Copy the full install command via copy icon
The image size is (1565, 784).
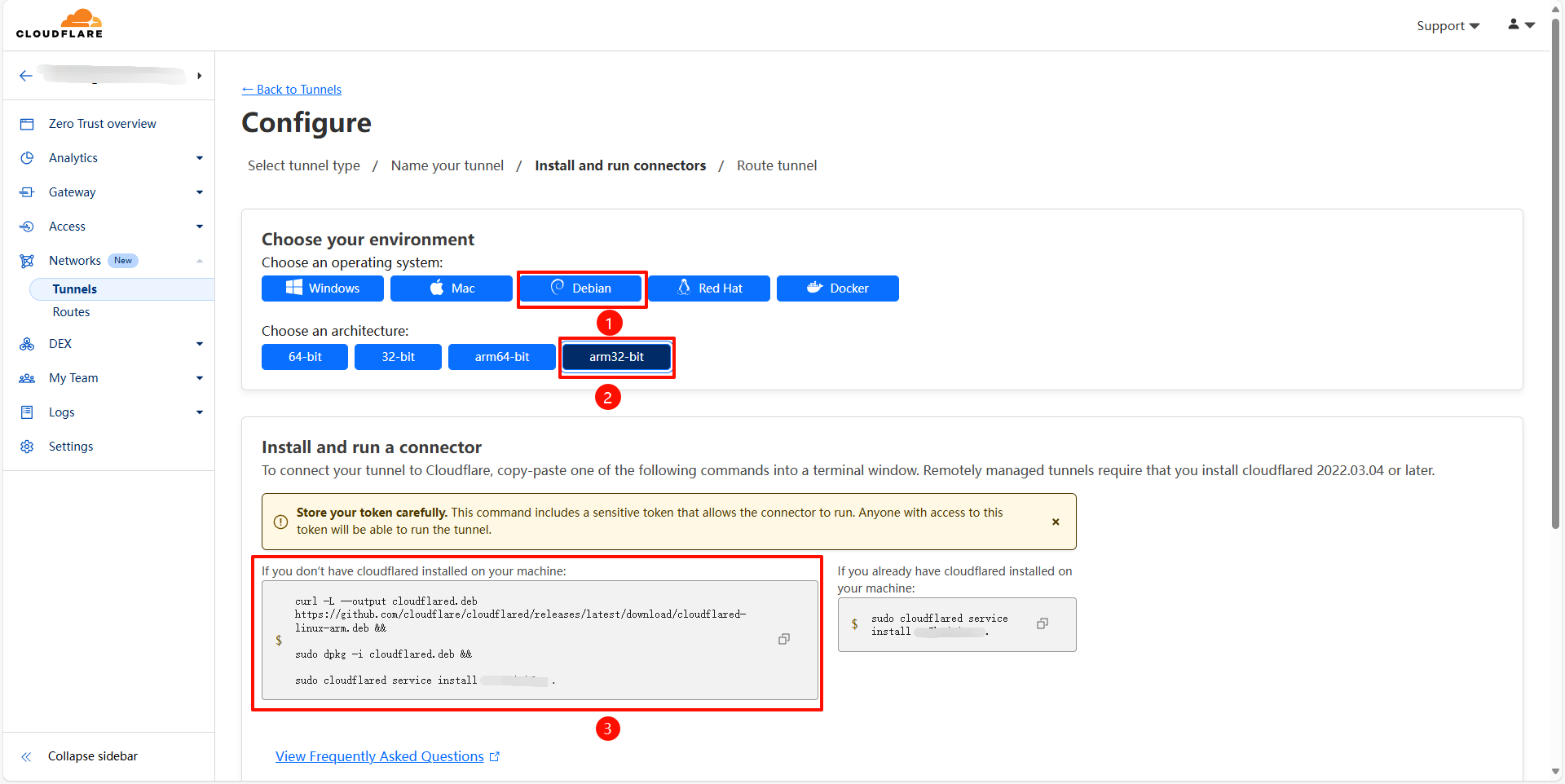[783, 640]
